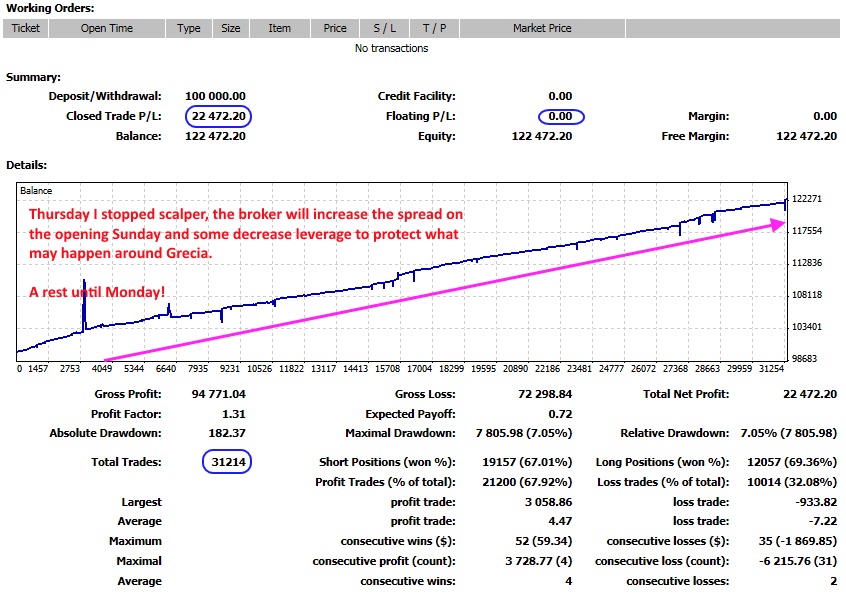Click the Total Trades value 31214
The image size is (846, 597).
[x=228, y=462]
